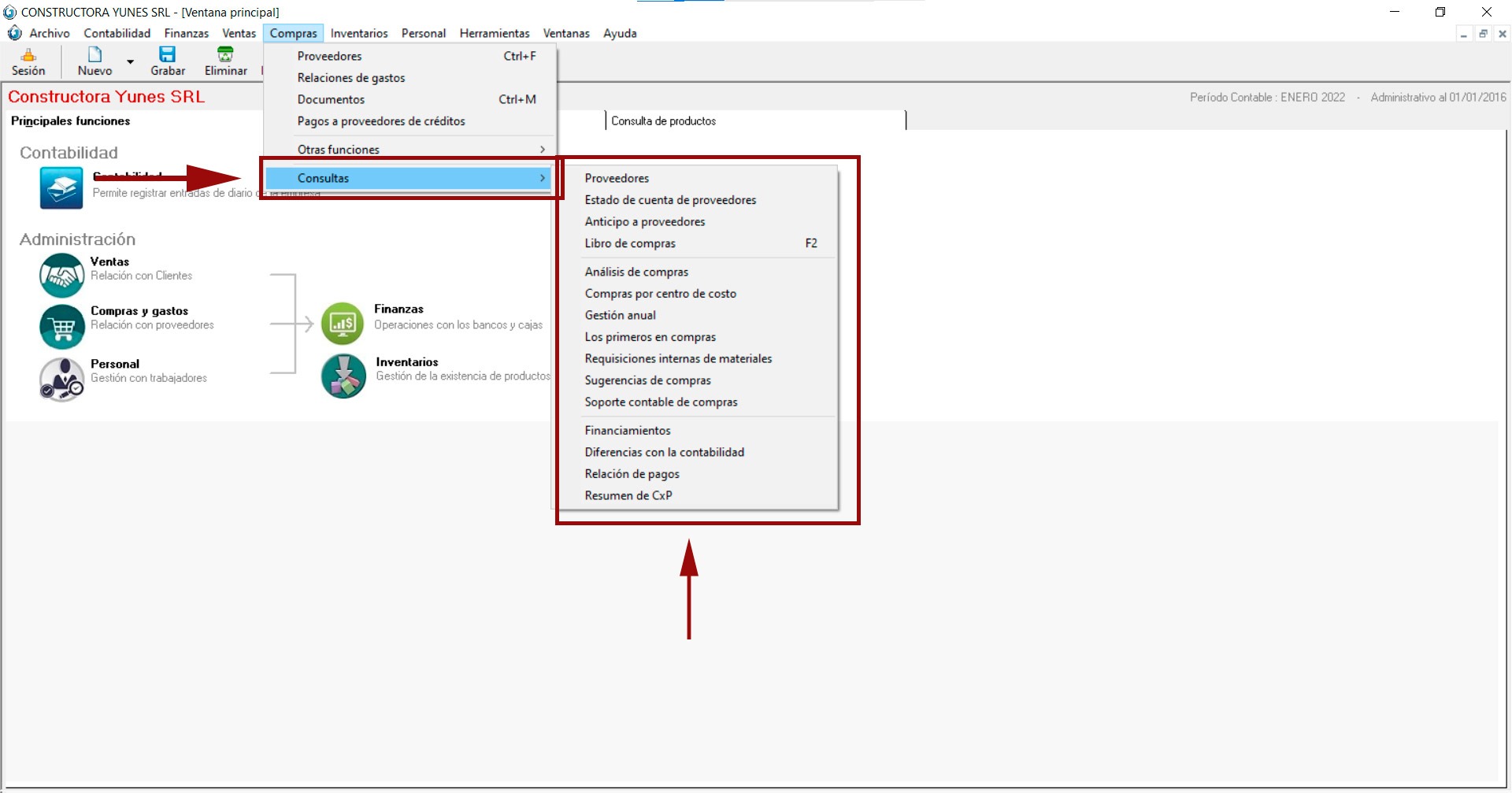Open the Finanzas module icon
The width and height of the screenshot is (1512, 793).
pyautogui.click(x=343, y=323)
